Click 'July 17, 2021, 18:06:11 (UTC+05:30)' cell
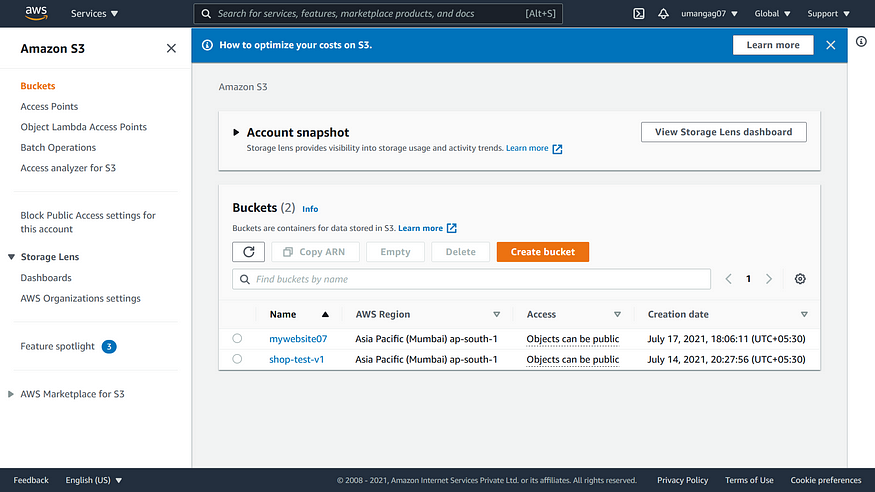This screenshot has width=875, height=492. tap(726, 339)
